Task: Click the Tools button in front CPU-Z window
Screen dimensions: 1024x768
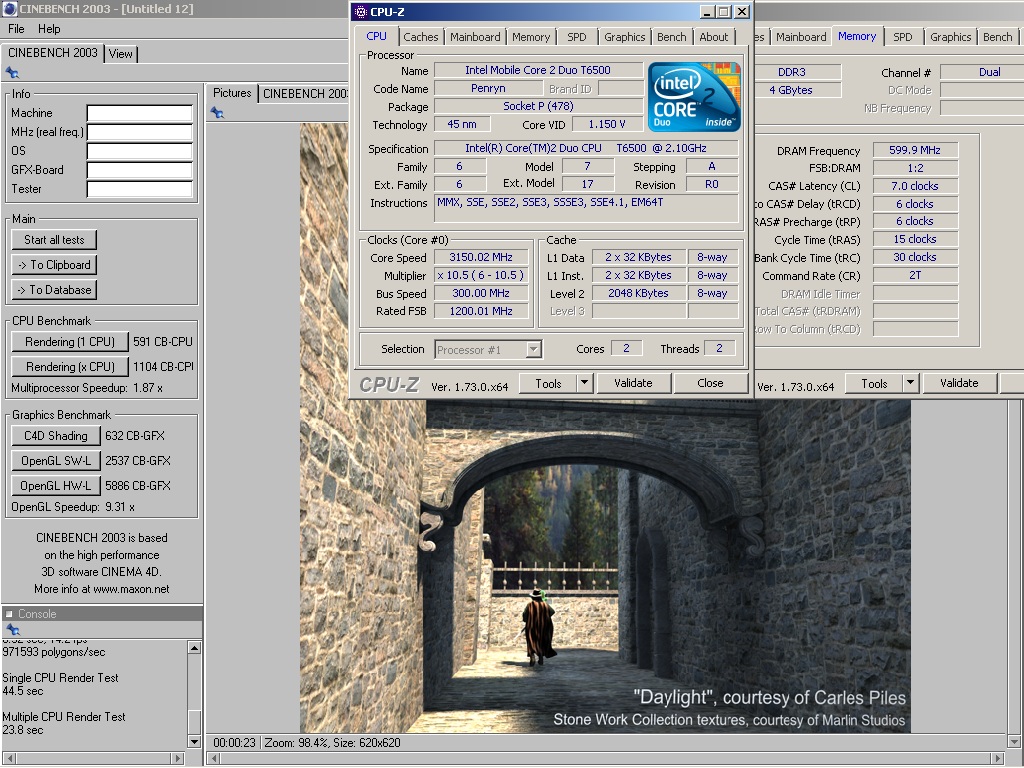Action: 548,383
